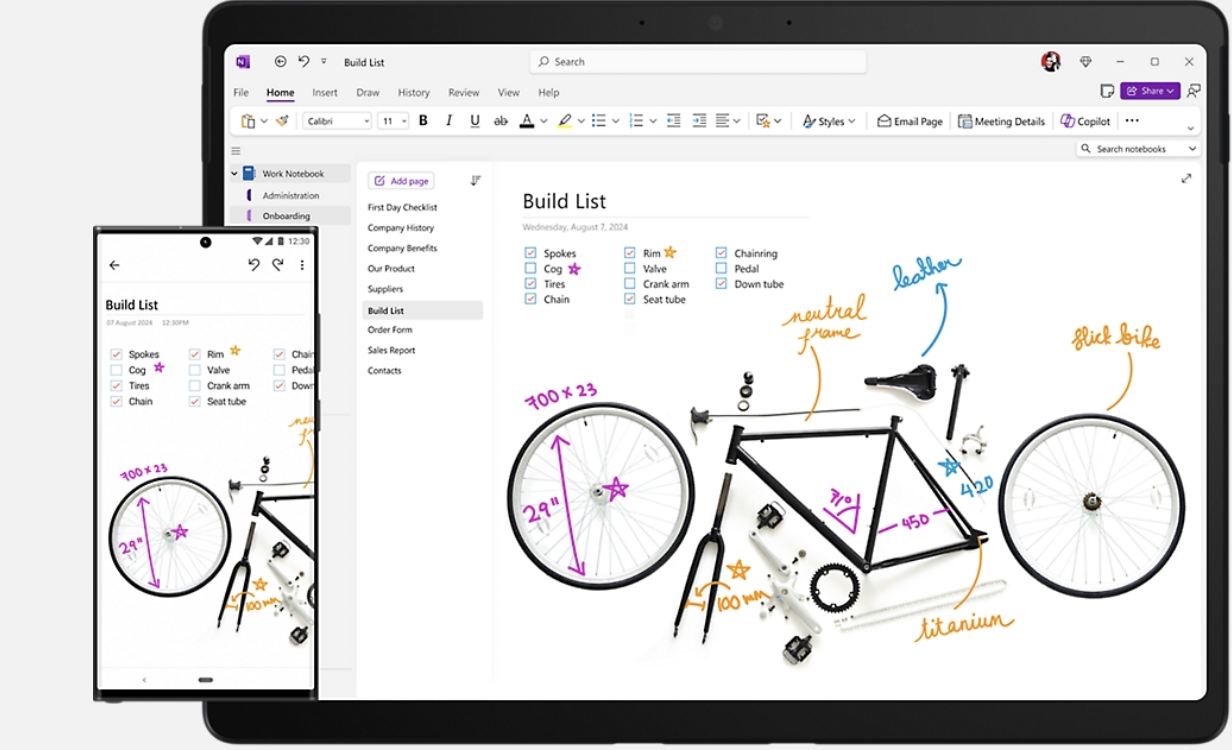This screenshot has height=750, width=1232.
Task: Switch to the Insert tab
Action: pos(325,92)
